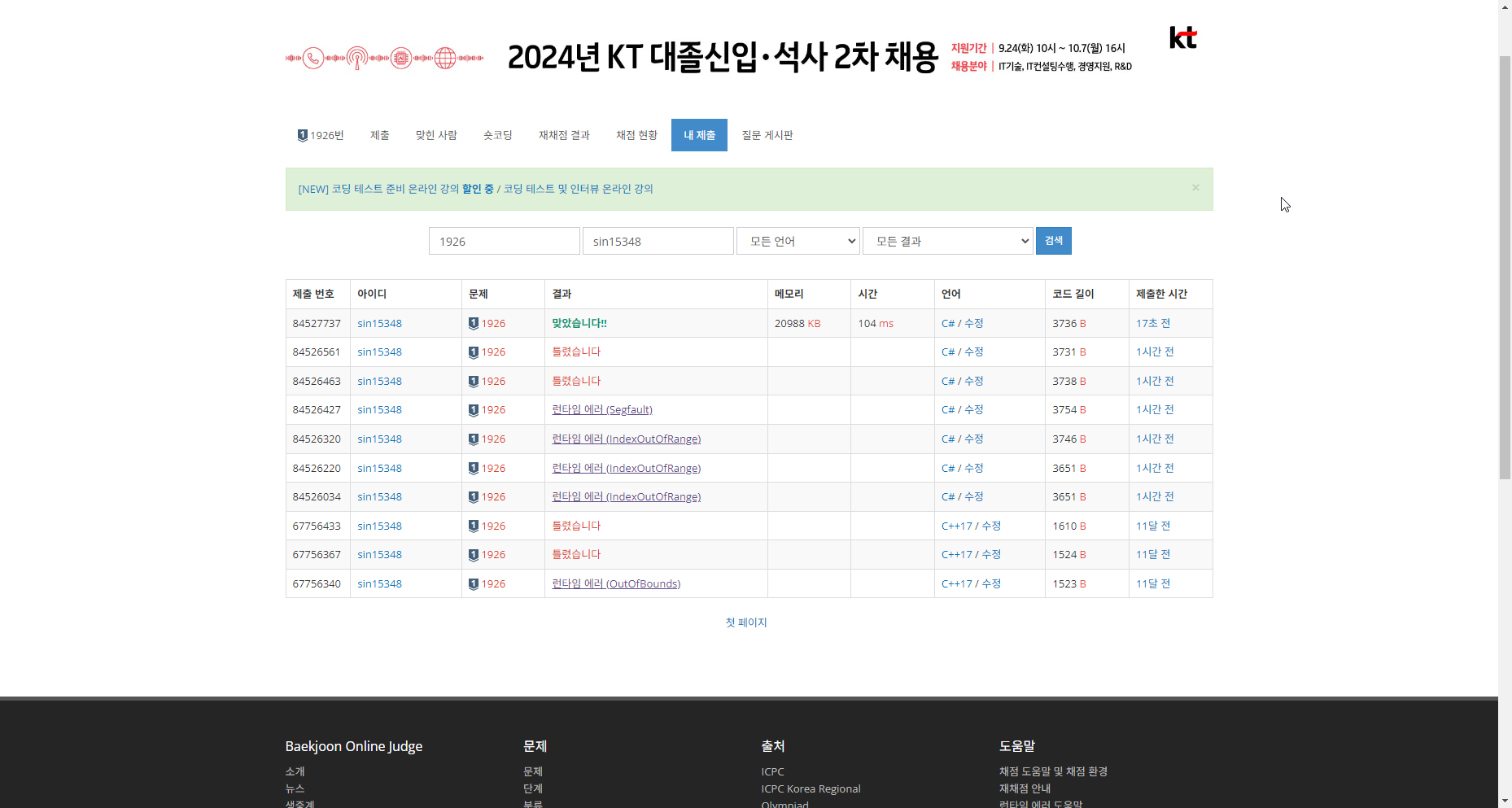1512x808 pixels.
Task: Open problem 1926 link in row 84526561
Action: pos(493,352)
